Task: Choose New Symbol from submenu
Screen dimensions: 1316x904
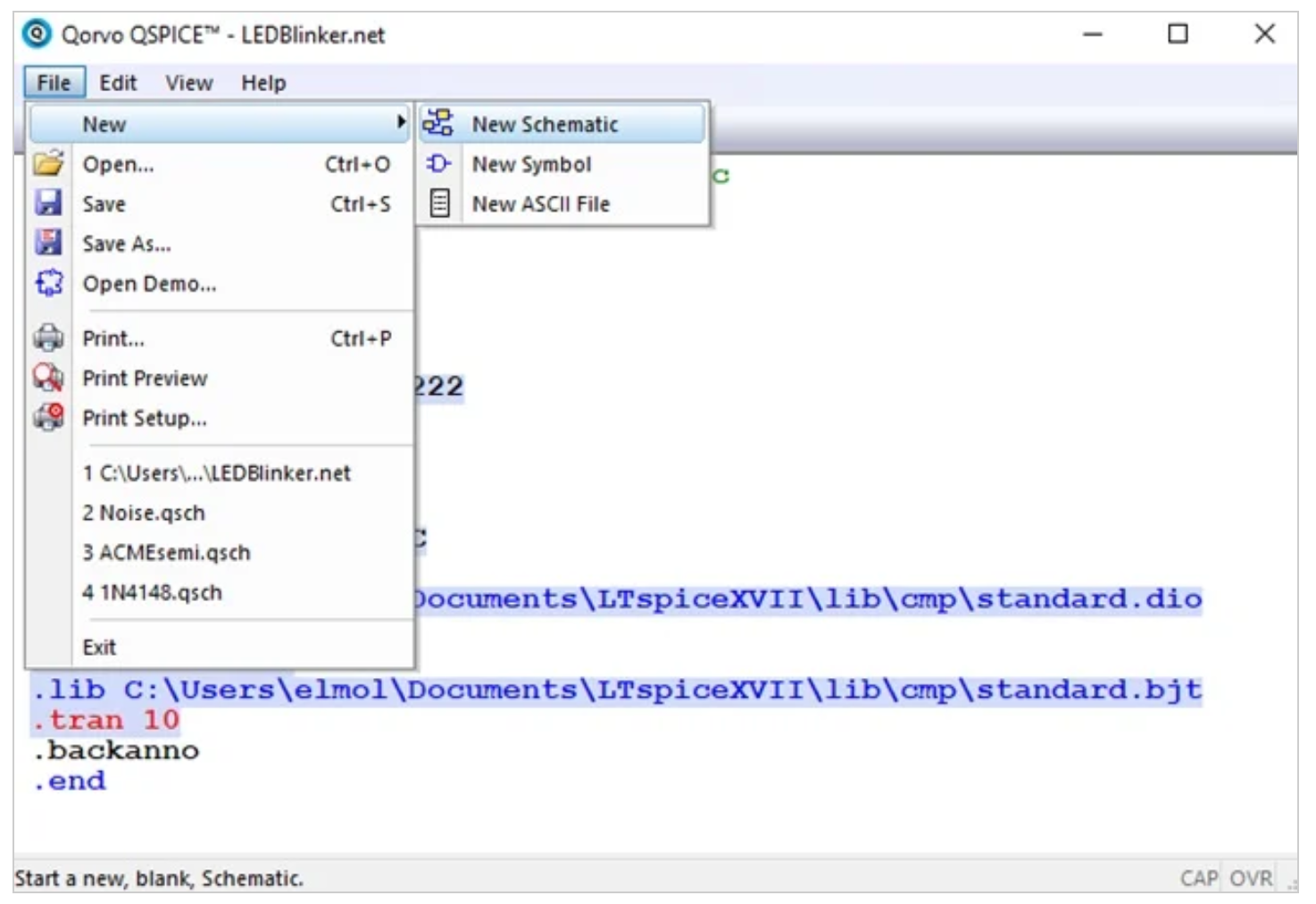Action: [562, 163]
